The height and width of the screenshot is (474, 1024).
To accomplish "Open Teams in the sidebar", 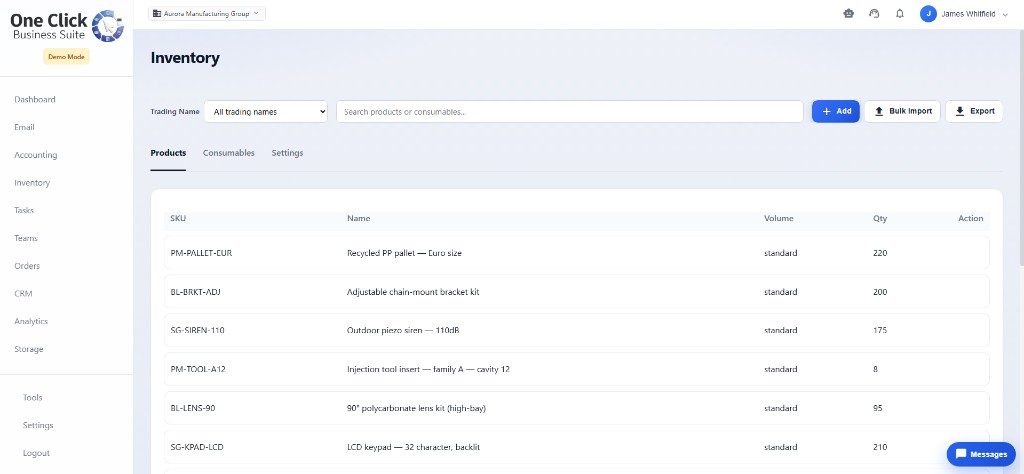I will pyautogui.click(x=26, y=238).
